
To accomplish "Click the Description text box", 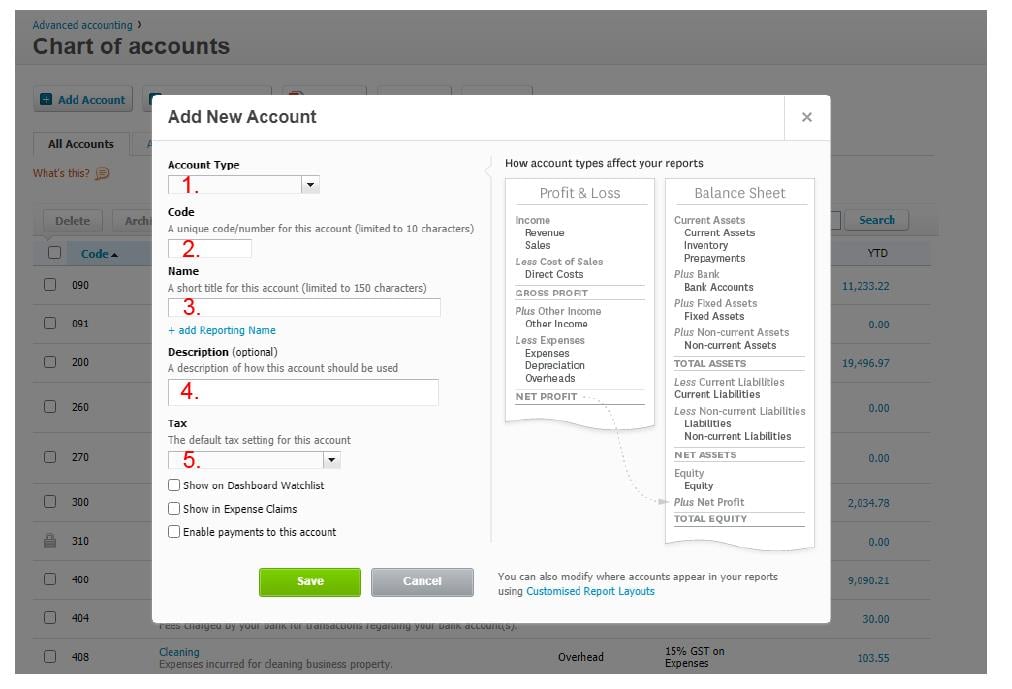I will (x=303, y=392).
